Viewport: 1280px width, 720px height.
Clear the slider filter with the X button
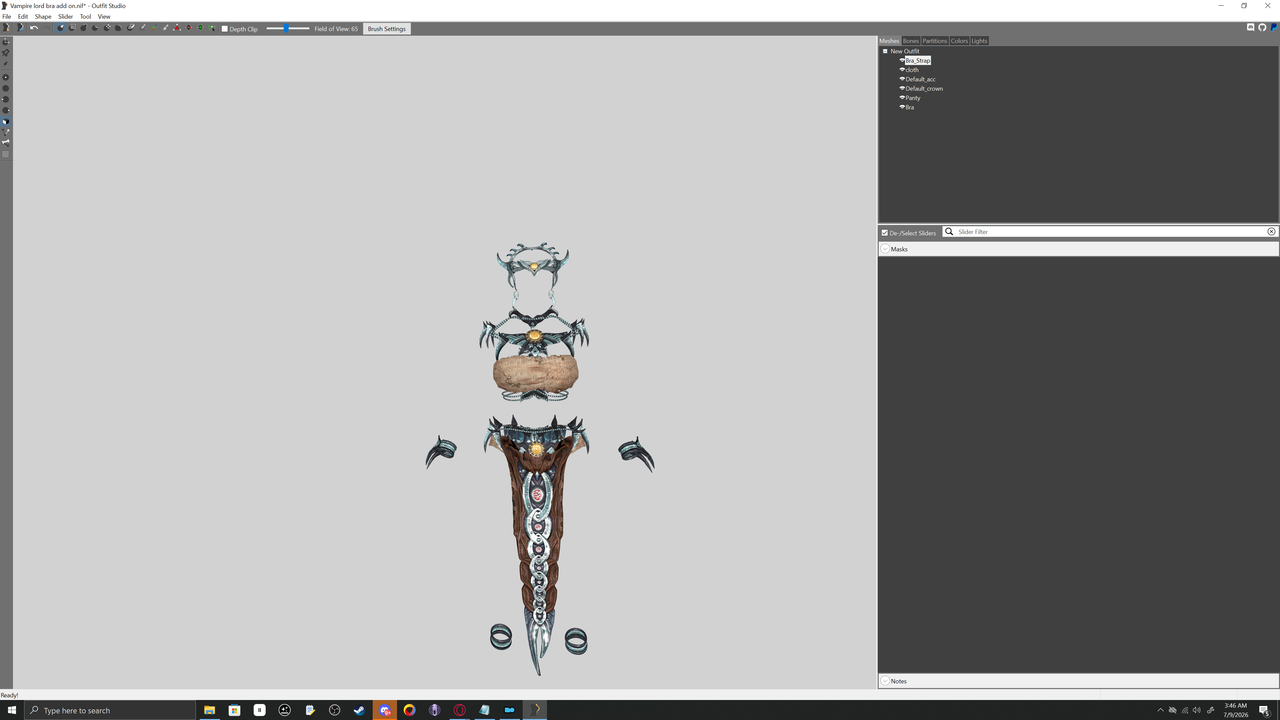(1271, 232)
